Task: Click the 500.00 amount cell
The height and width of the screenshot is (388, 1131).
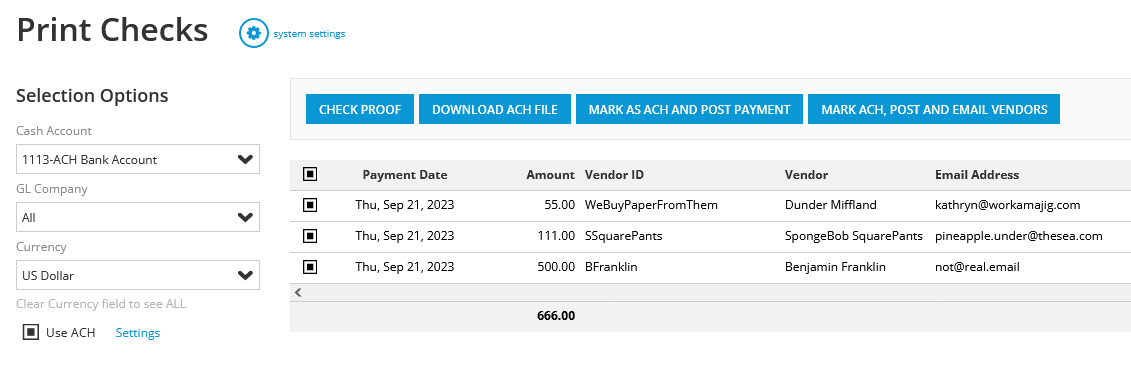Action: tap(556, 267)
